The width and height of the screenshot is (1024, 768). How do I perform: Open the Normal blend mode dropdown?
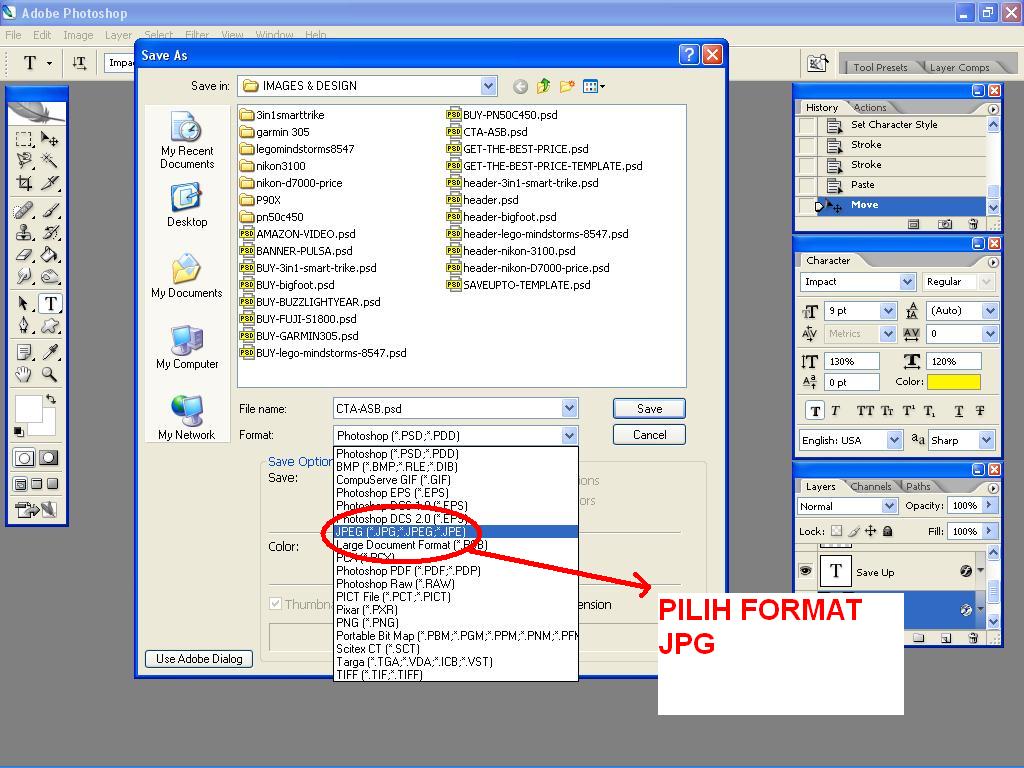click(x=889, y=505)
